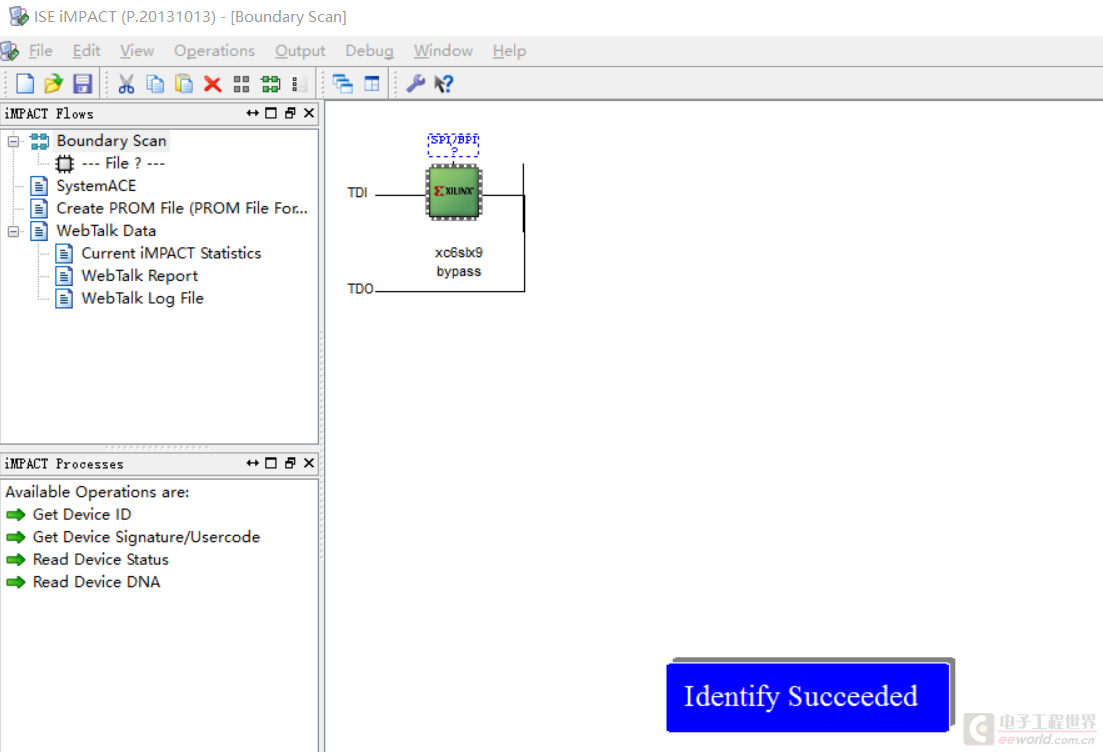The width and height of the screenshot is (1103, 752).
Task: Click the iMPACT app icon in menu bar
Action: [10, 51]
